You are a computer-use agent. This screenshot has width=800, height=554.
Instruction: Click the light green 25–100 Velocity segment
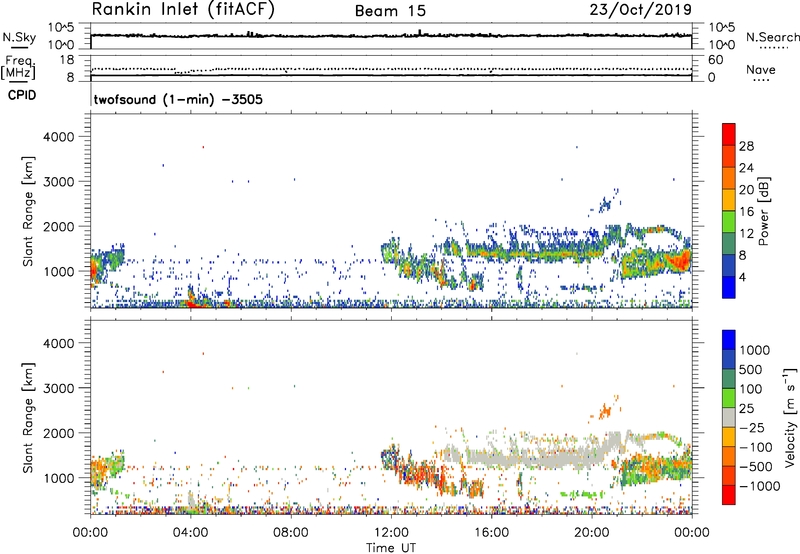point(729,398)
